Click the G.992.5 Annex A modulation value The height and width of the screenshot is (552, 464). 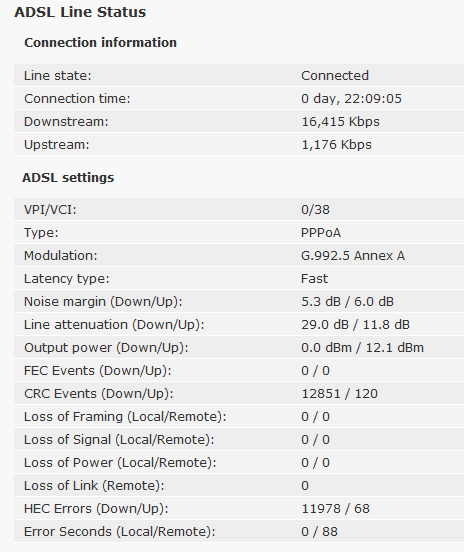point(353,256)
